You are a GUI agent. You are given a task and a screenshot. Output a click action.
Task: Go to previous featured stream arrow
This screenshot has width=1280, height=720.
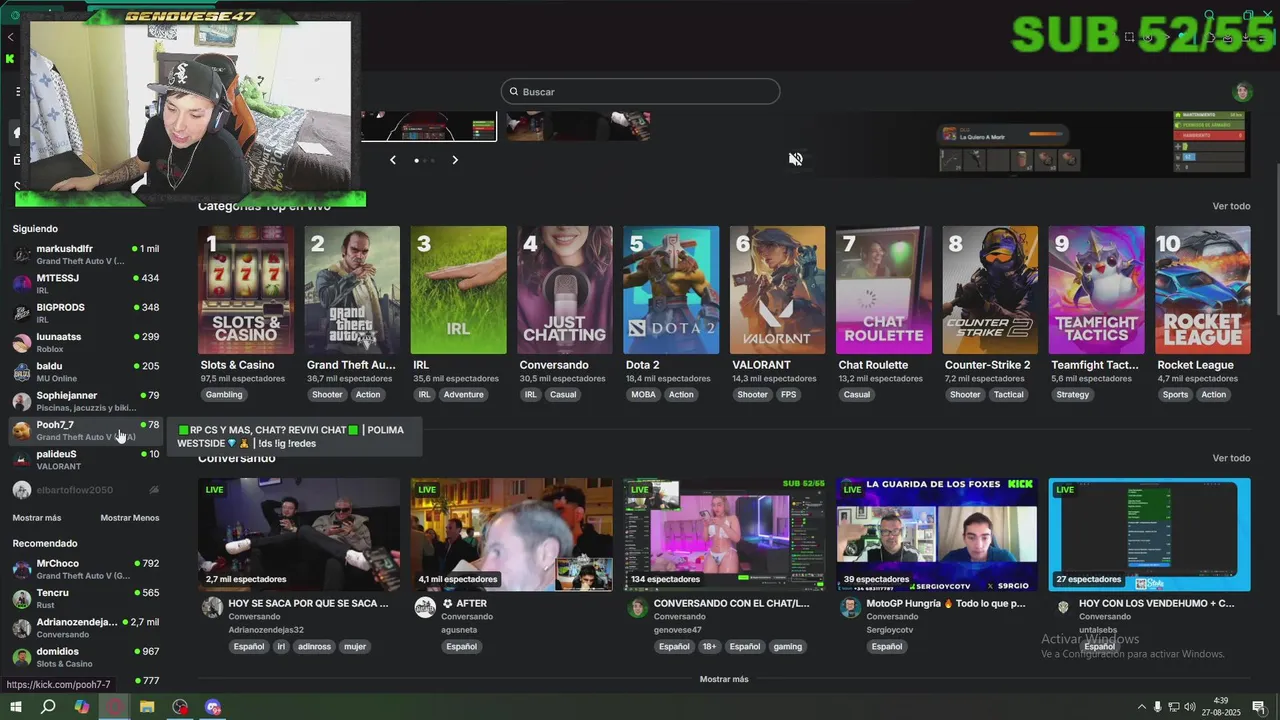pyautogui.click(x=393, y=160)
